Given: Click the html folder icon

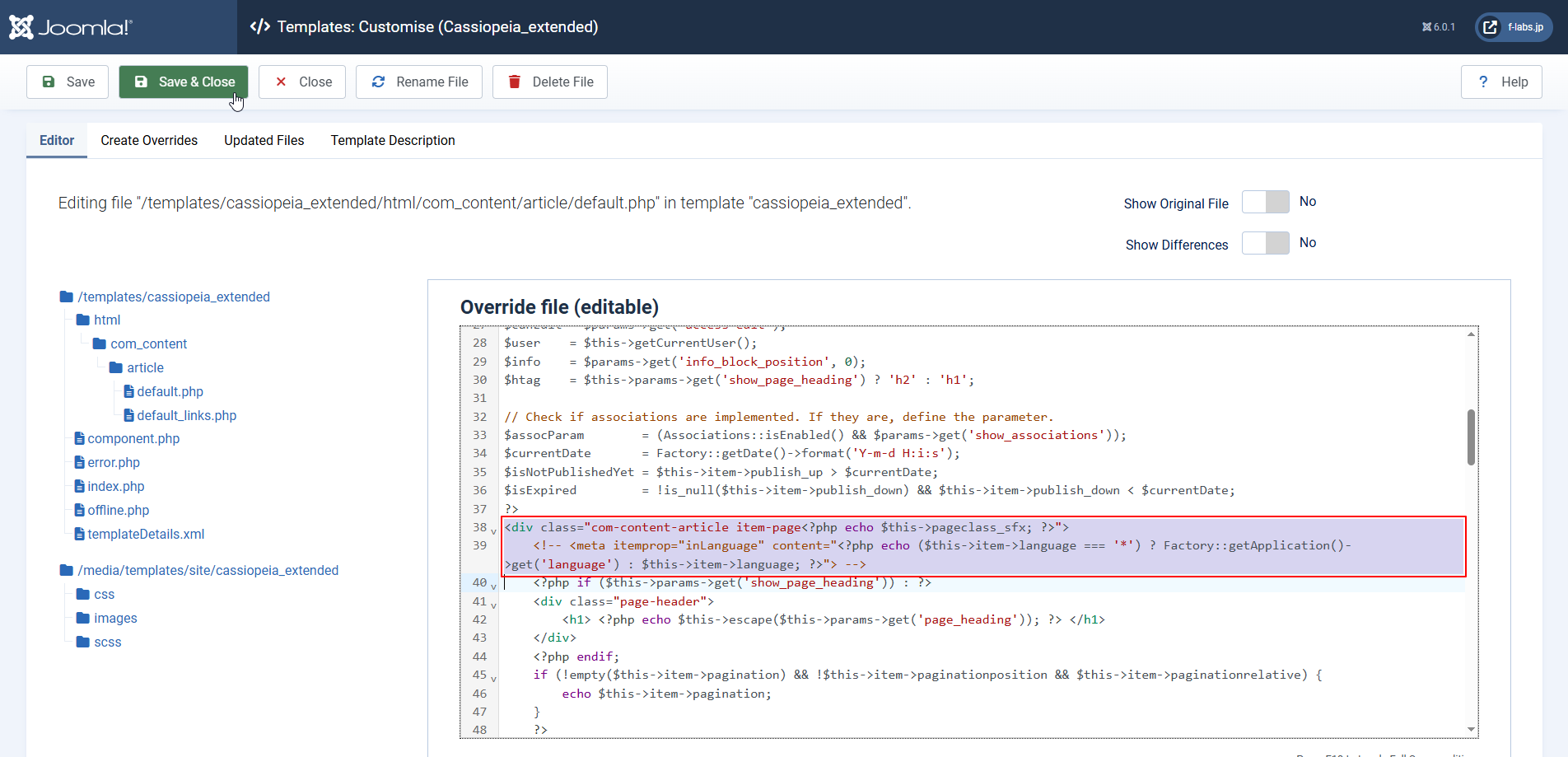Looking at the screenshot, I should coord(83,320).
